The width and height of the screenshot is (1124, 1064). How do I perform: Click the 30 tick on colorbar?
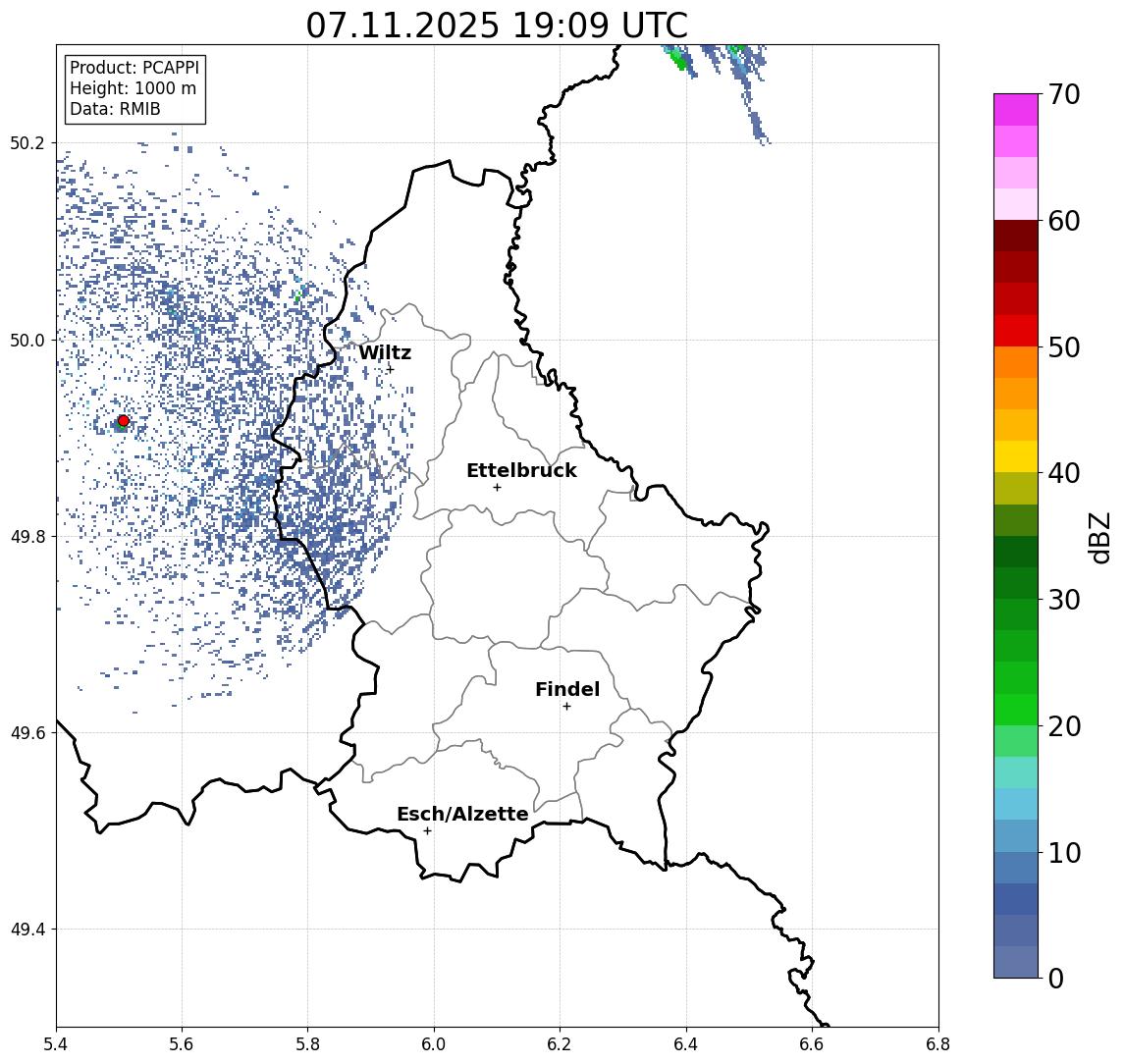(1064, 600)
